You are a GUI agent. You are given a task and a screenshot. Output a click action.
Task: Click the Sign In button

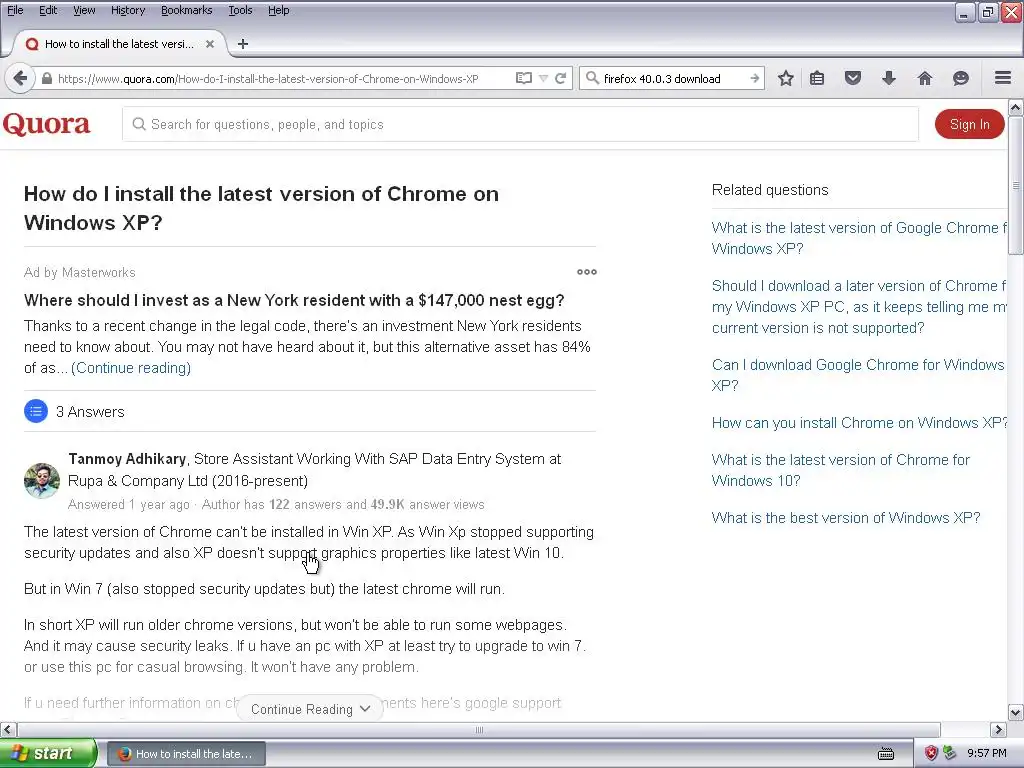point(969,124)
